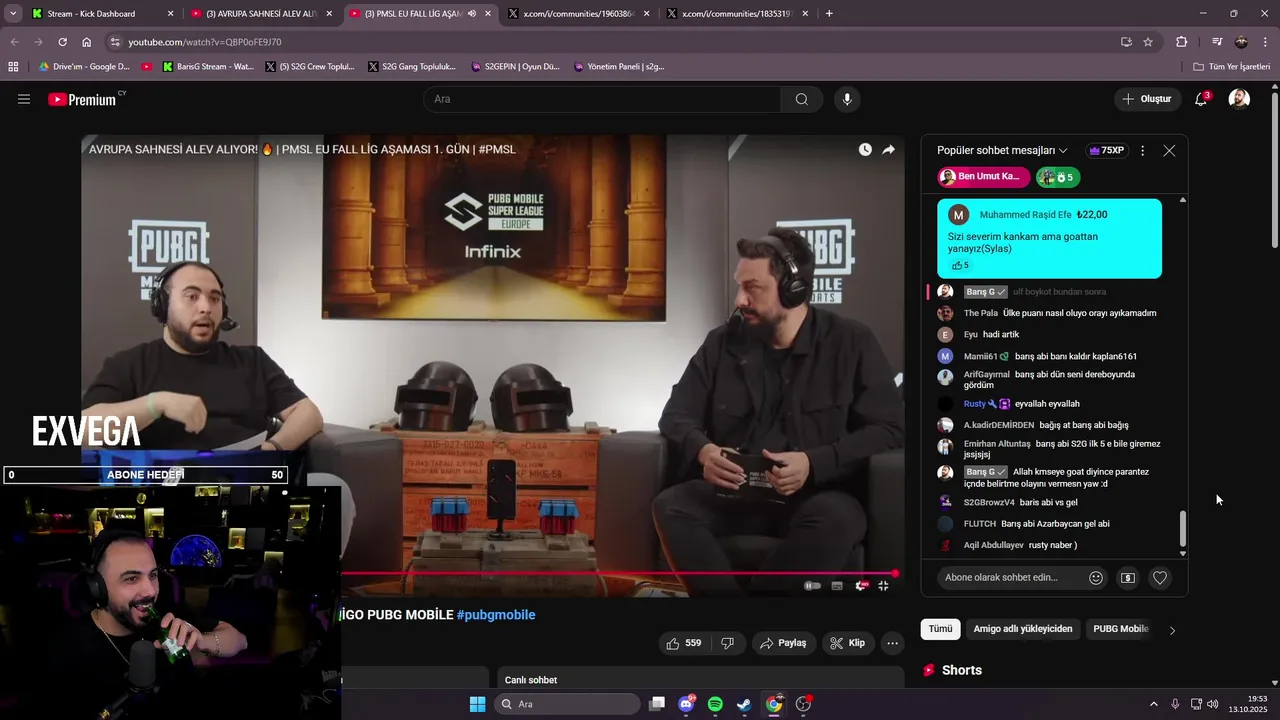Click the Watch later clock icon on video
This screenshot has height=720, width=1280.
(865, 149)
